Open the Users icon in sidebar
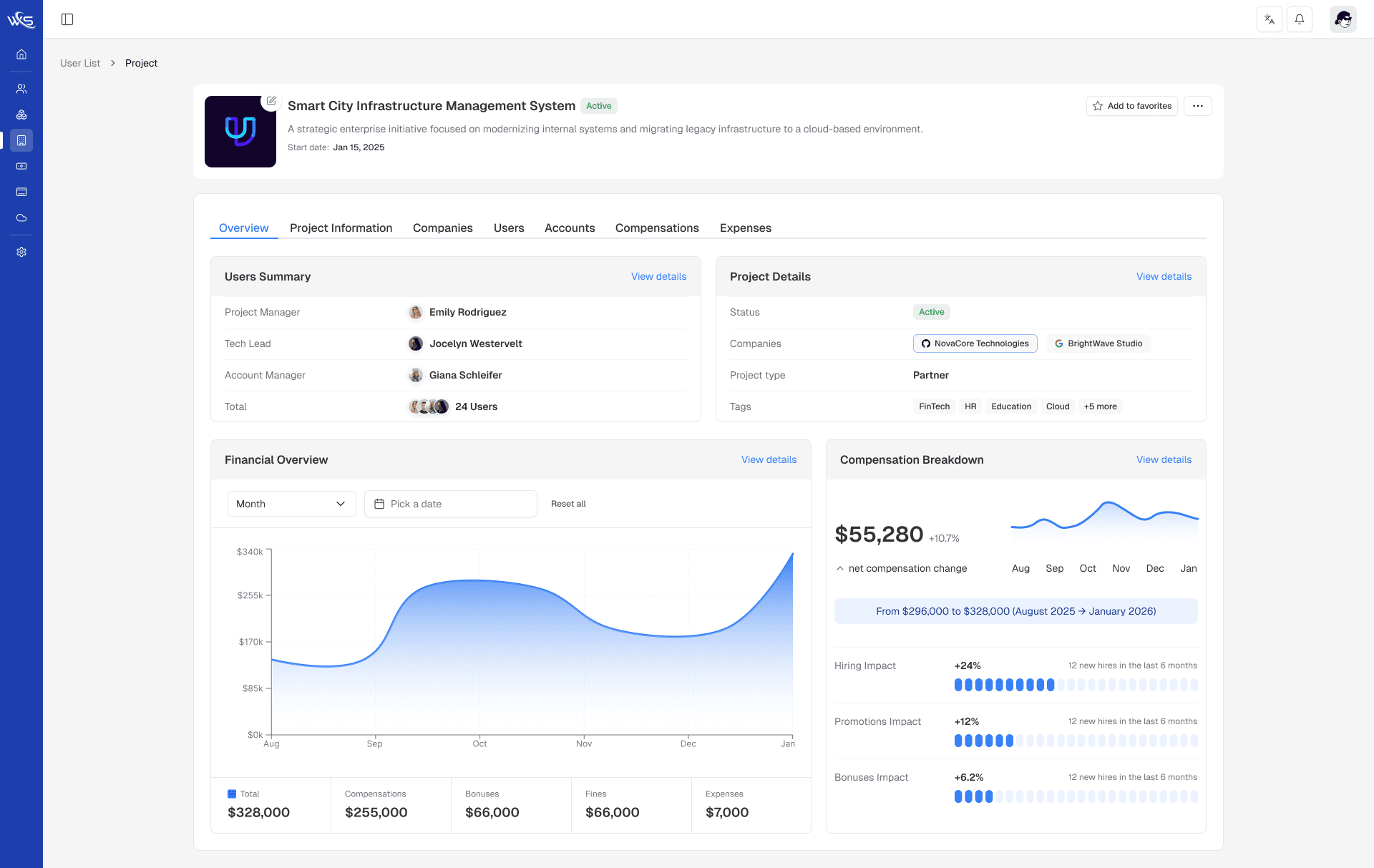 (x=21, y=89)
